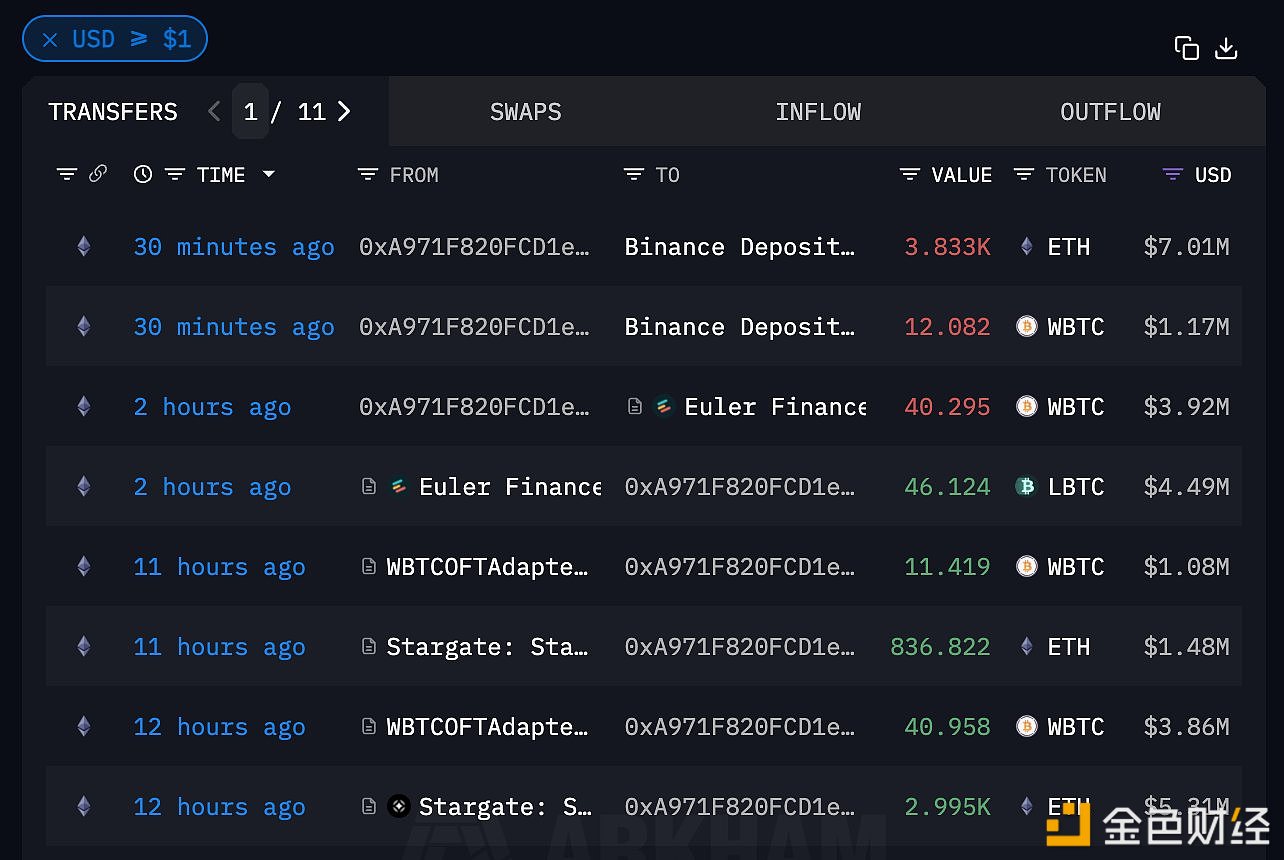
Task: Click Euler Finance logo in FROM column
Action: (399, 486)
